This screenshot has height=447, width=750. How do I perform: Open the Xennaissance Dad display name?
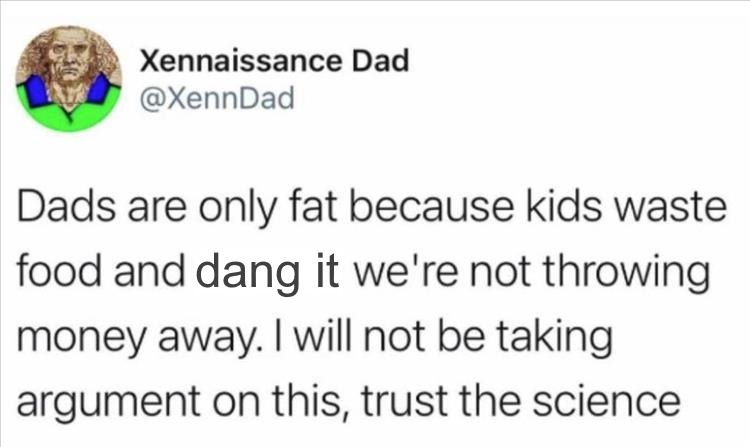pos(275,61)
